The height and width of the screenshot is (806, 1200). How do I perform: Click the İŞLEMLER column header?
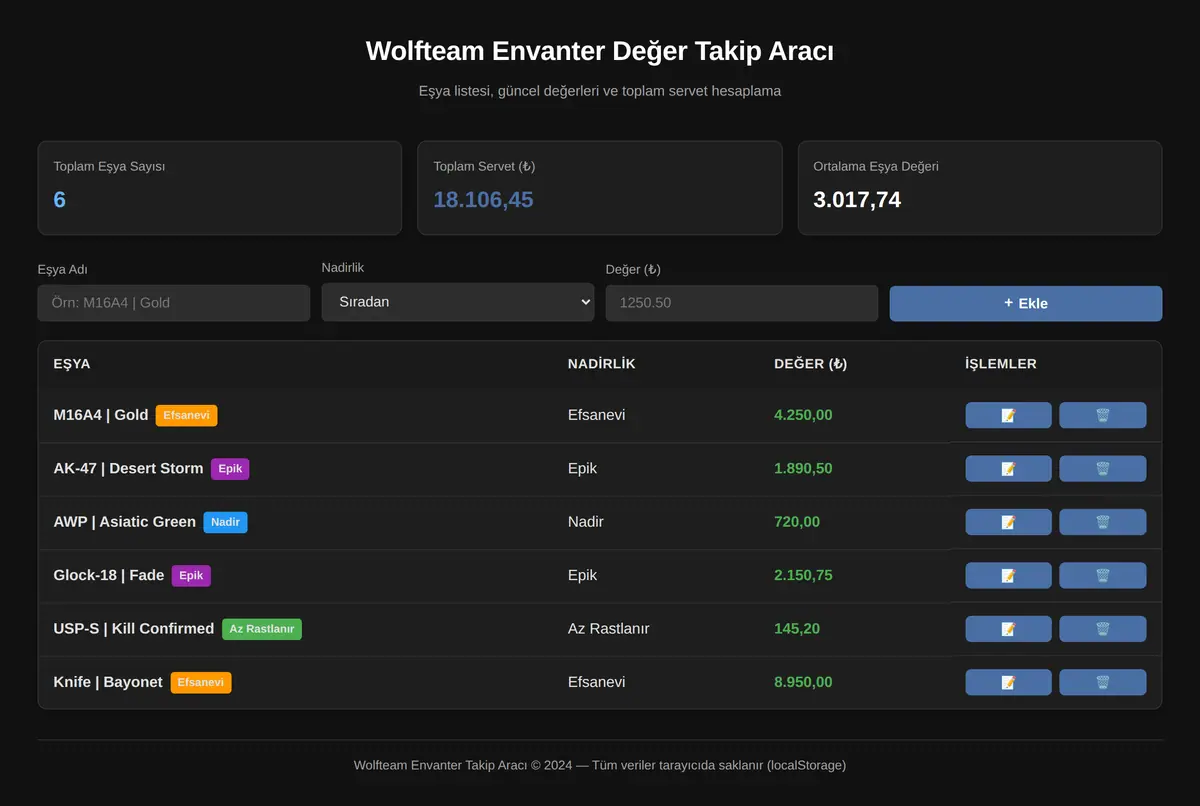tap(1001, 364)
